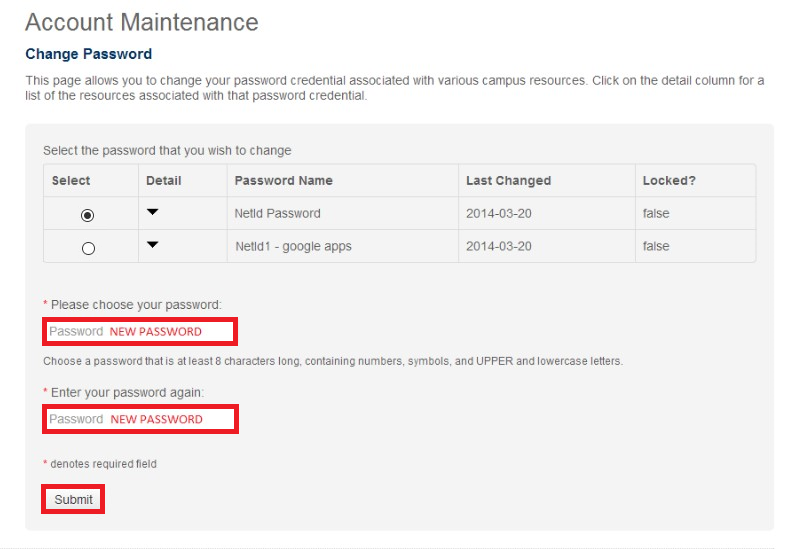Expand detail arrow for NetId Password
The image size is (794, 549).
coord(152,212)
